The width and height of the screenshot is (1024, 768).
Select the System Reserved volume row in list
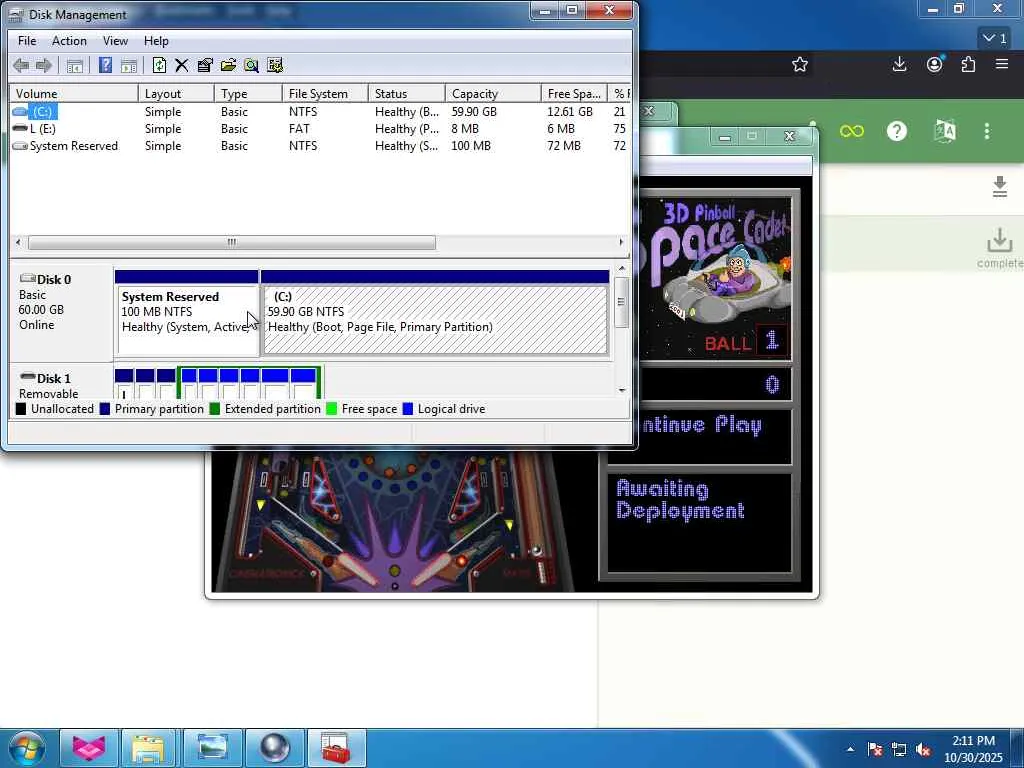click(320, 146)
